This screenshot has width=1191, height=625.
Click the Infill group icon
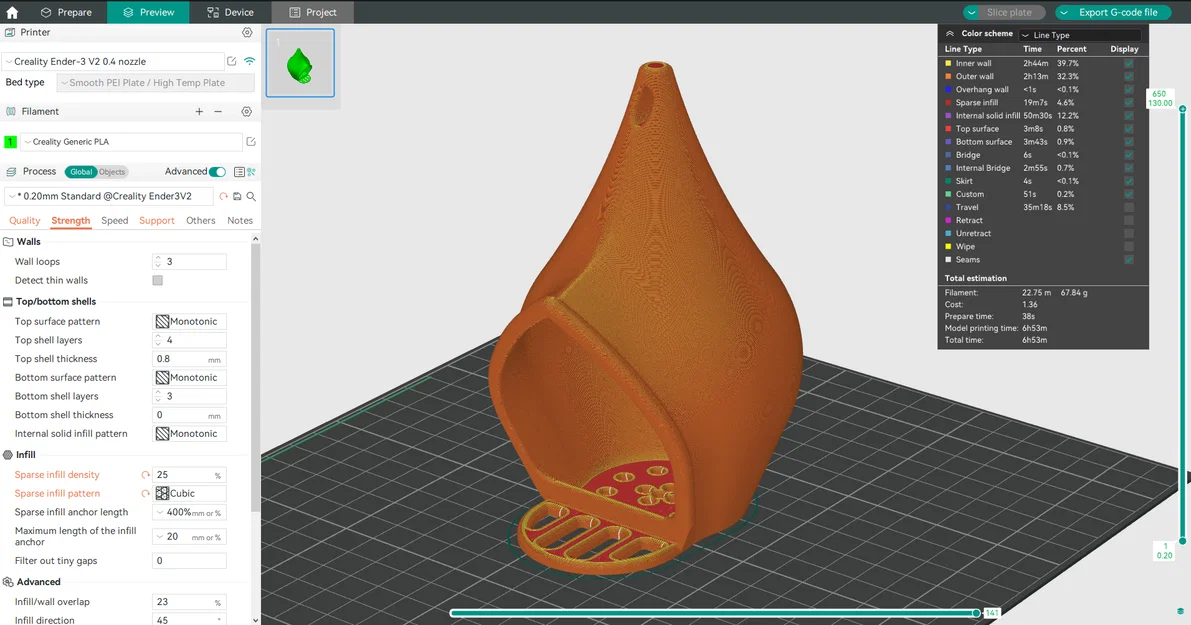[x=8, y=455]
